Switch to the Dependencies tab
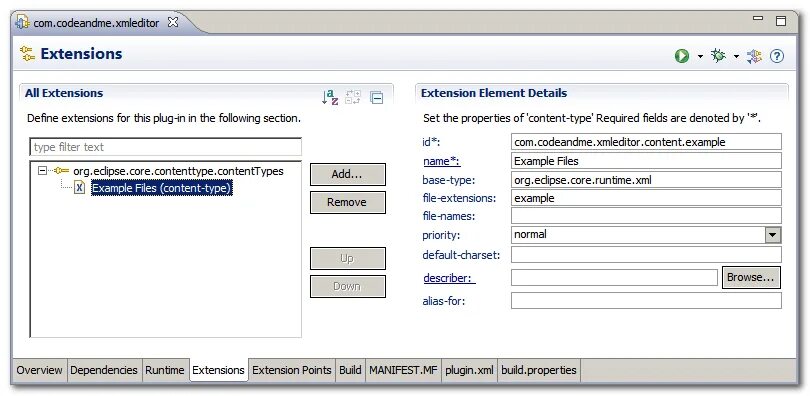 click(x=104, y=370)
